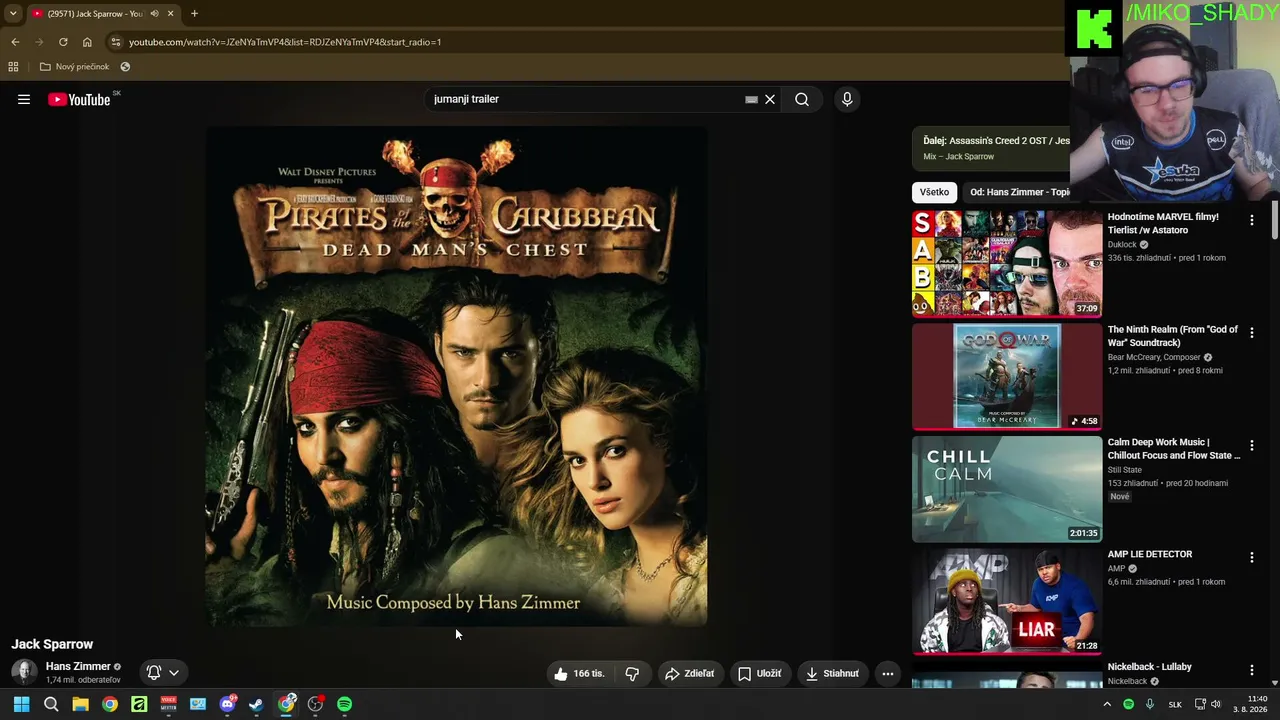Open the browser home button
The image size is (1280, 720).
(87, 42)
